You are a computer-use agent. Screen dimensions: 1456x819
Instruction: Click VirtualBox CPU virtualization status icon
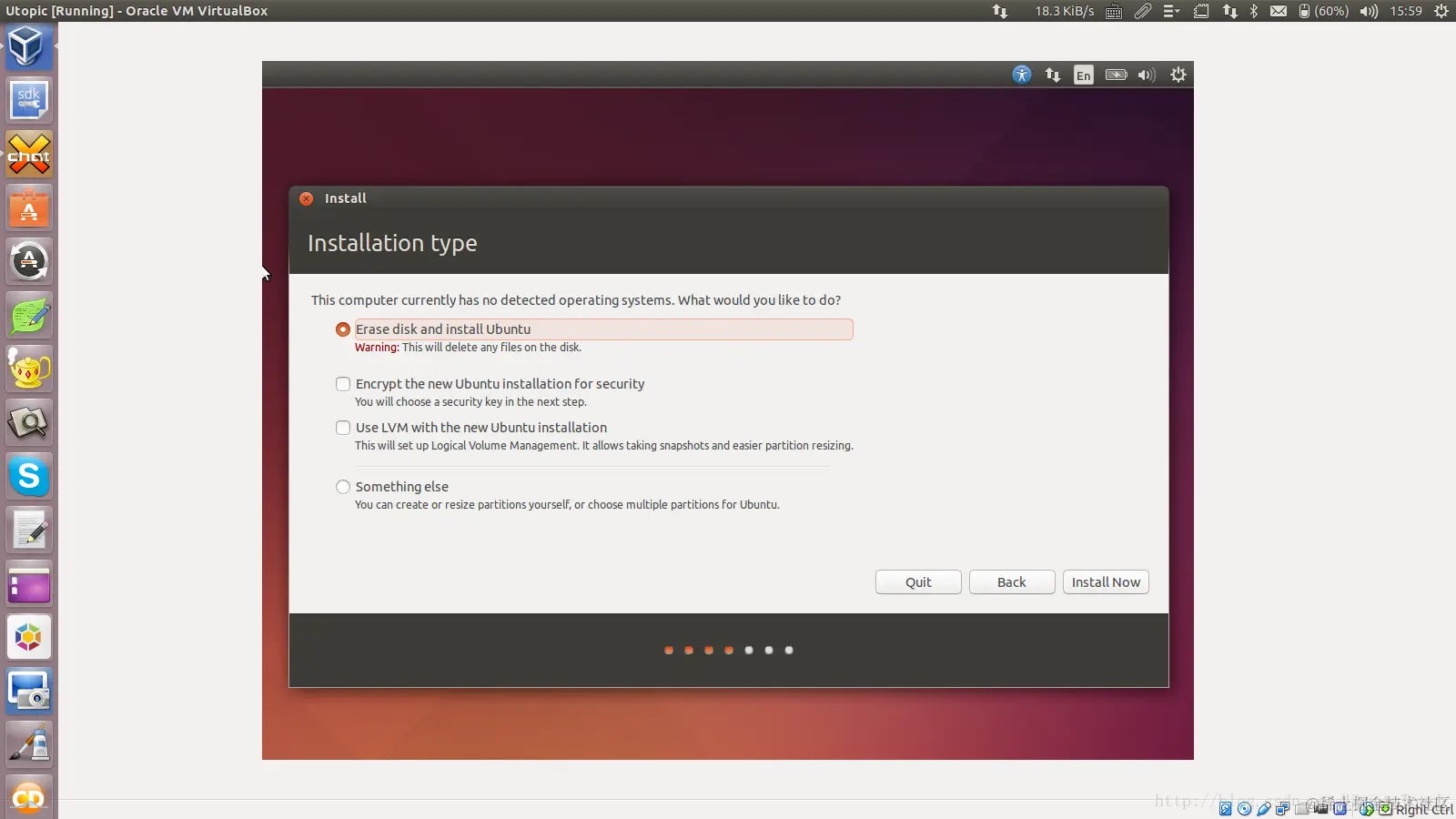1340,808
